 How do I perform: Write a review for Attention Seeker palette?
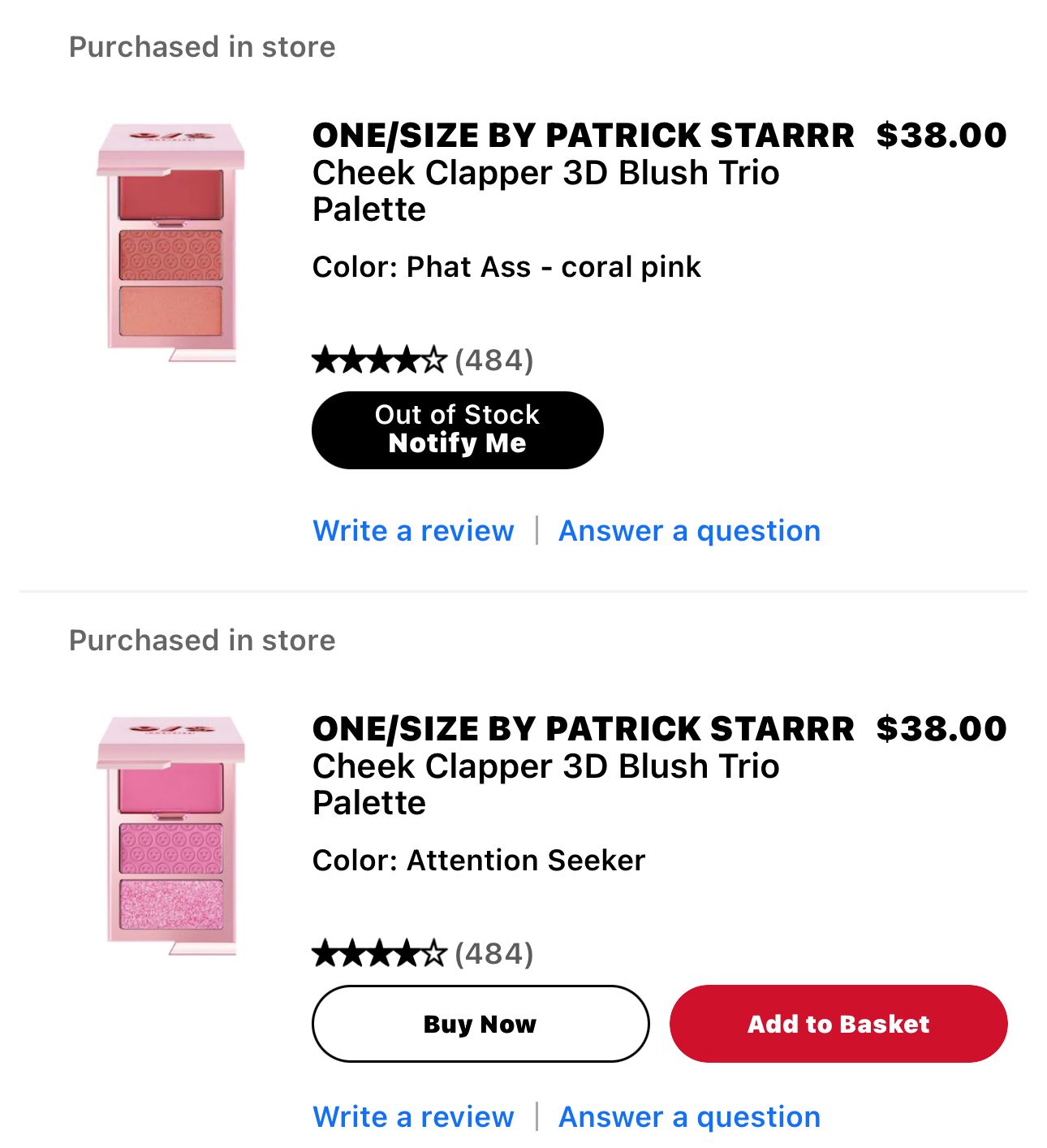tap(413, 1116)
